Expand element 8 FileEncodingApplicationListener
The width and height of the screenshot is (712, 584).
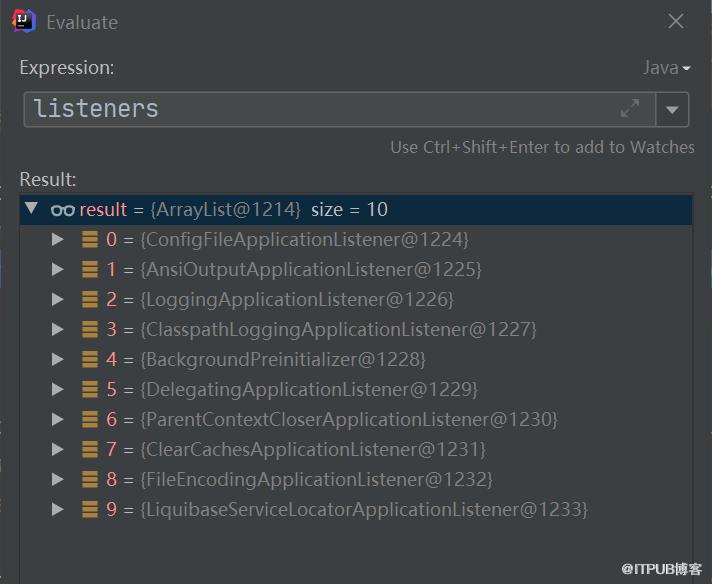pos(57,479)
